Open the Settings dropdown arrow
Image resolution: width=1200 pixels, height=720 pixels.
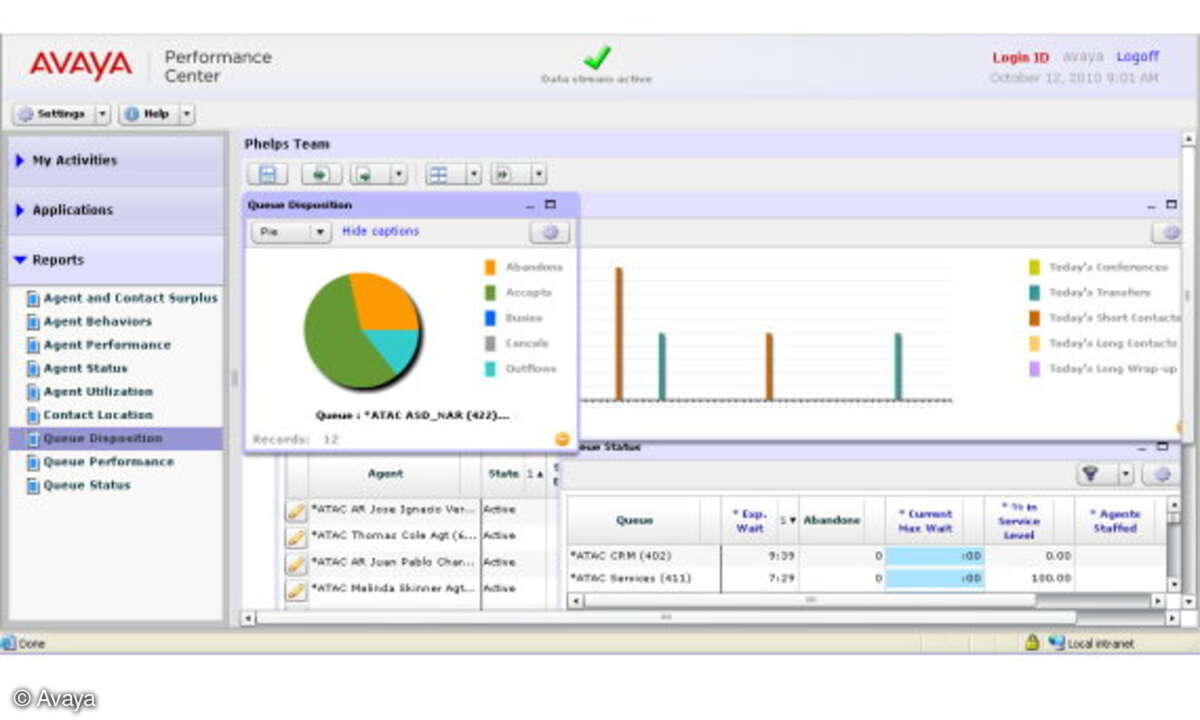[x=102, y=114]
